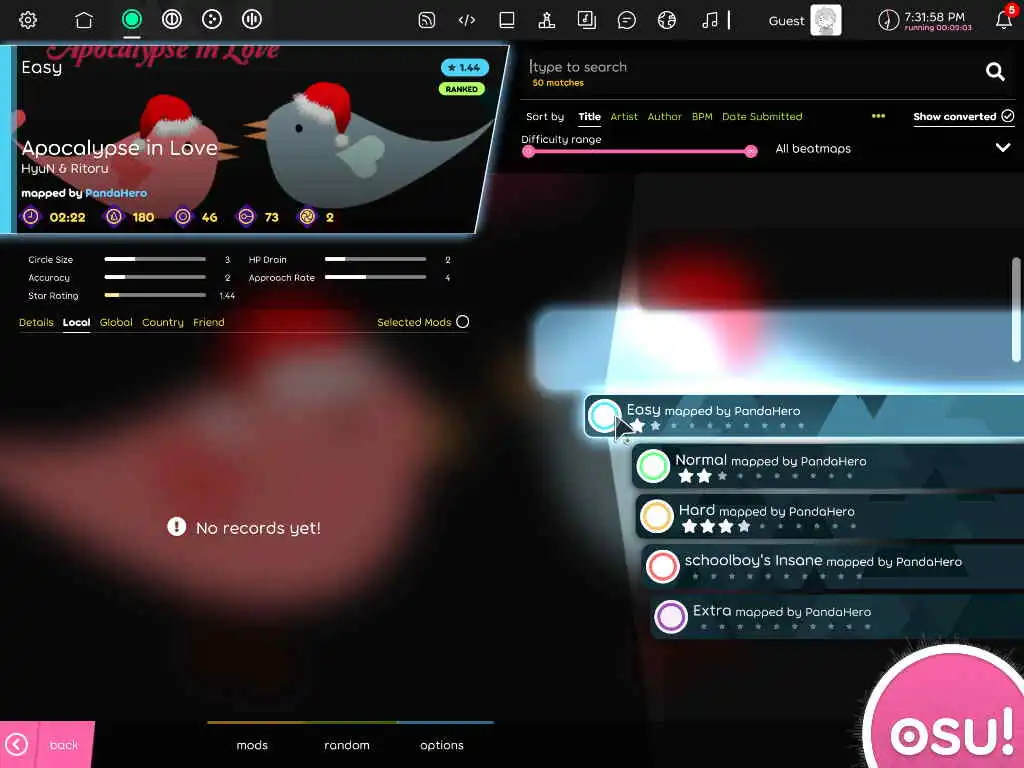Open the wiki globe icon
This screenshot has width=1024, height=768.
tap(667, 20)
